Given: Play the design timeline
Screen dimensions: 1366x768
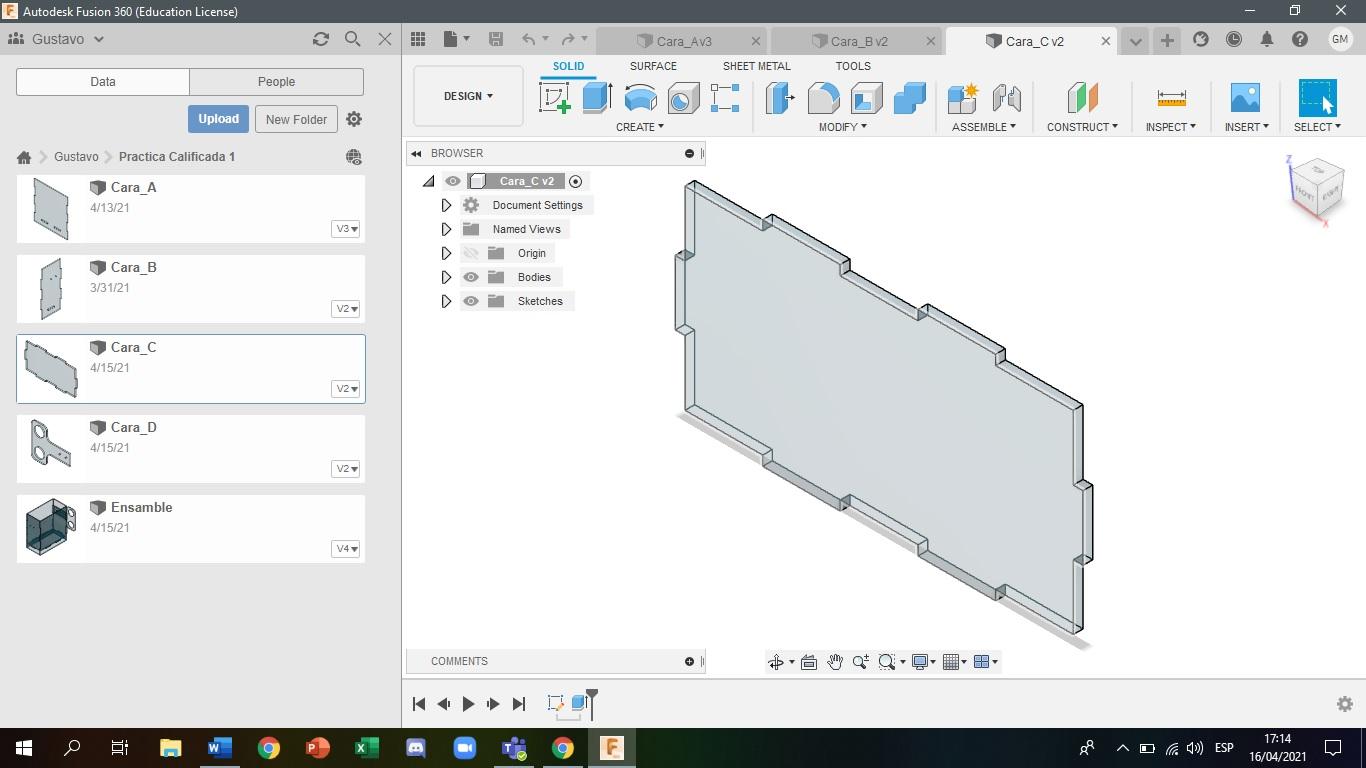Looking at the screenshot, I should click(468, 704).
